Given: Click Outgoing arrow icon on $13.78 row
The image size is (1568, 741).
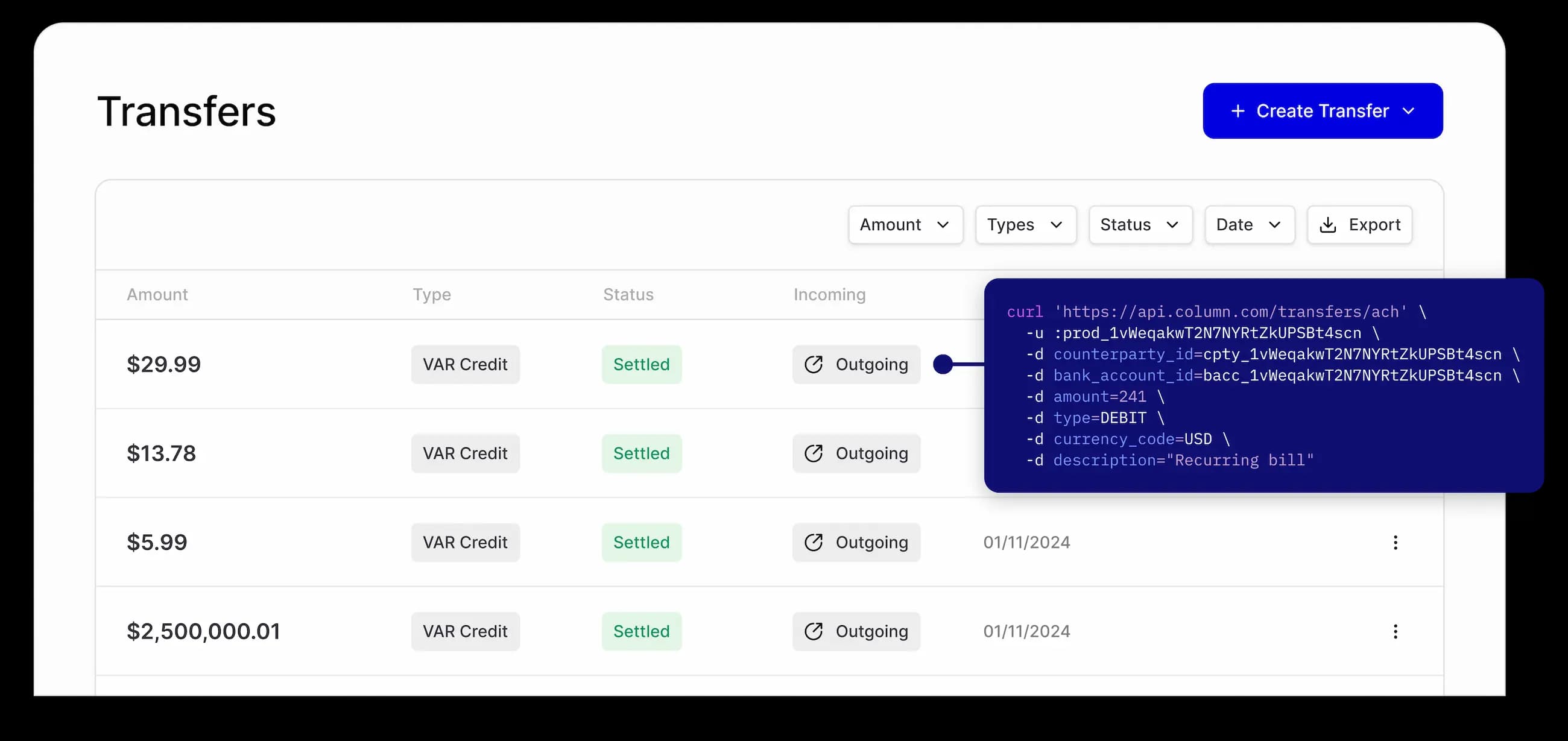Looking at the screenshot, I should click(x=813, y=453).
